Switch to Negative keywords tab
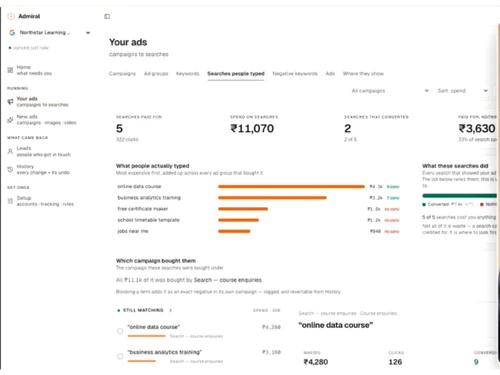Image resolution: width=500 pixels, height=375 pixels. tap(295, 73)
